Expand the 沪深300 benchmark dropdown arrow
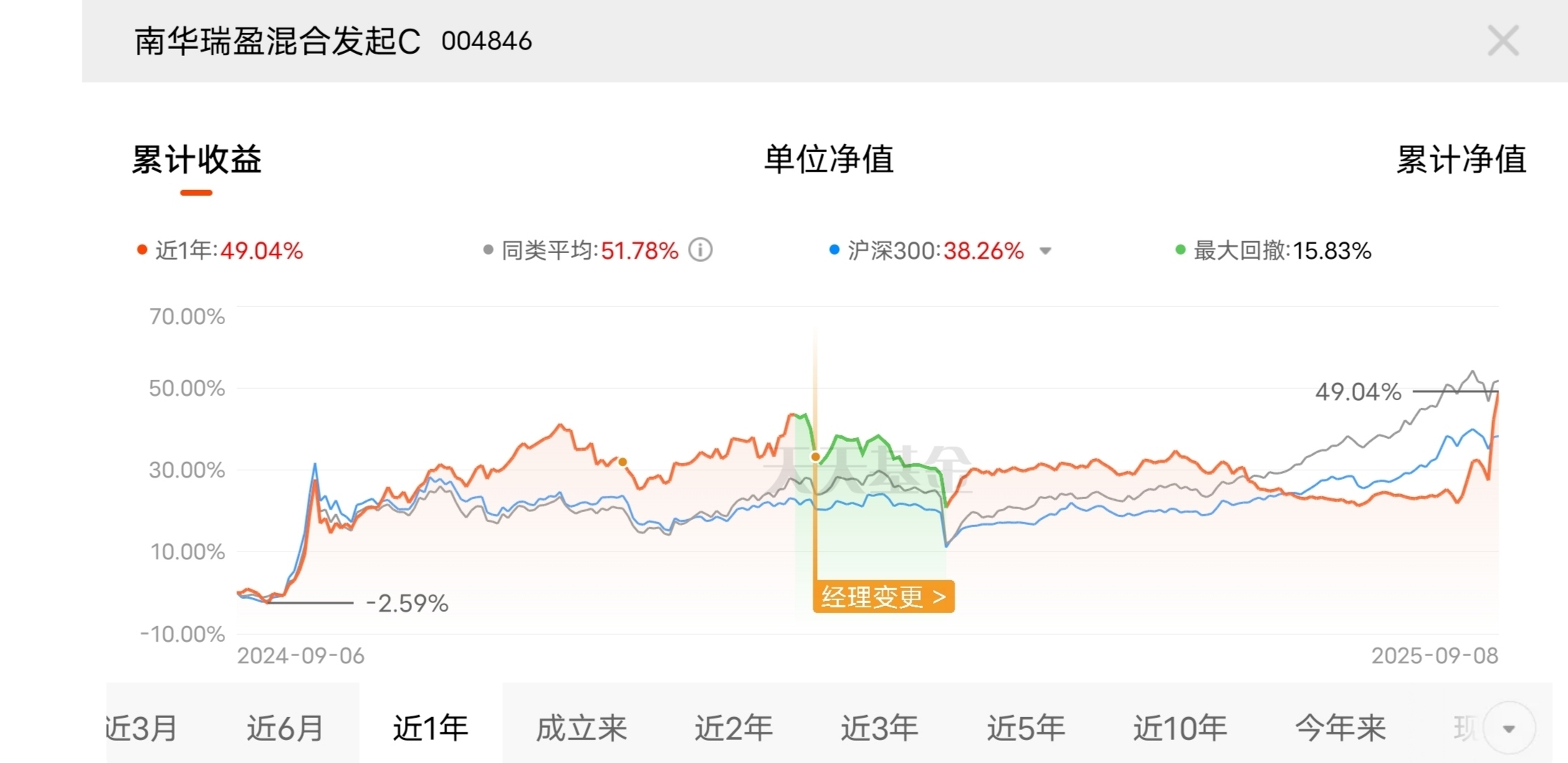 coord(1046,251)
